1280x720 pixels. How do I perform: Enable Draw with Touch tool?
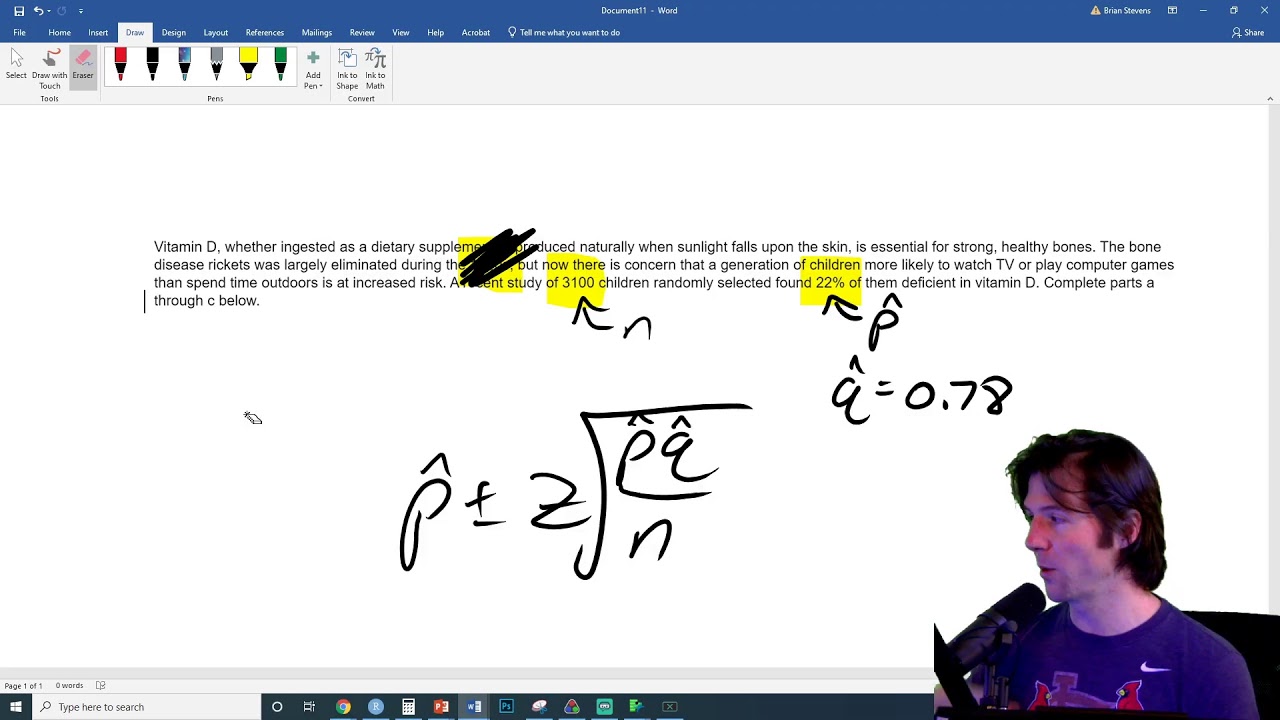coord(49,69)
